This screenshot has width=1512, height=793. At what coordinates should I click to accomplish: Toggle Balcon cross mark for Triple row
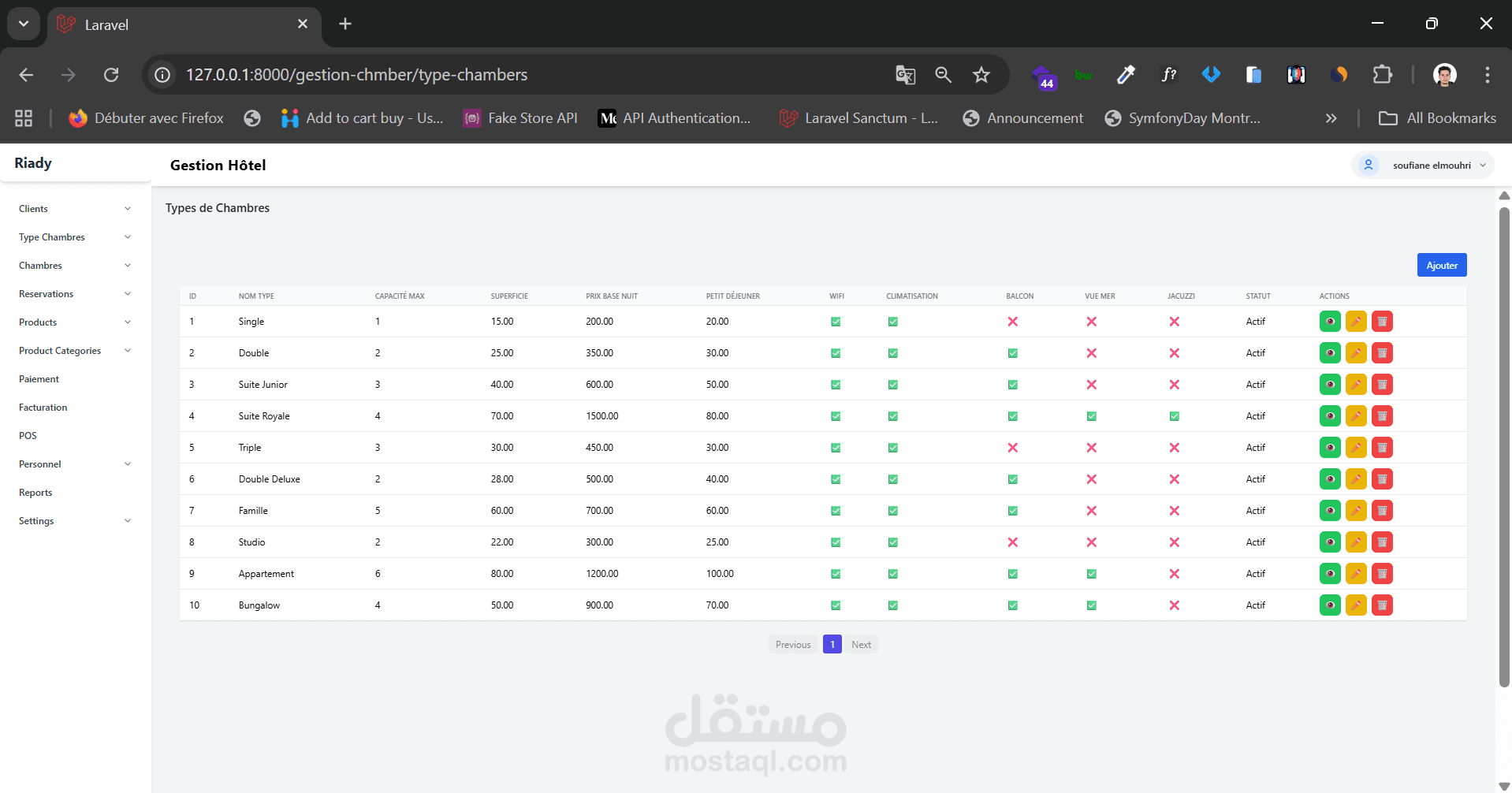pyautogui.click(x=1013, y=448)
